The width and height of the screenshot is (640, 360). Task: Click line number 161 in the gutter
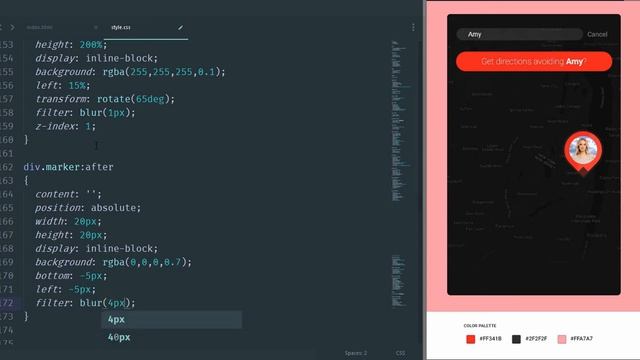[x=7, y=153]
